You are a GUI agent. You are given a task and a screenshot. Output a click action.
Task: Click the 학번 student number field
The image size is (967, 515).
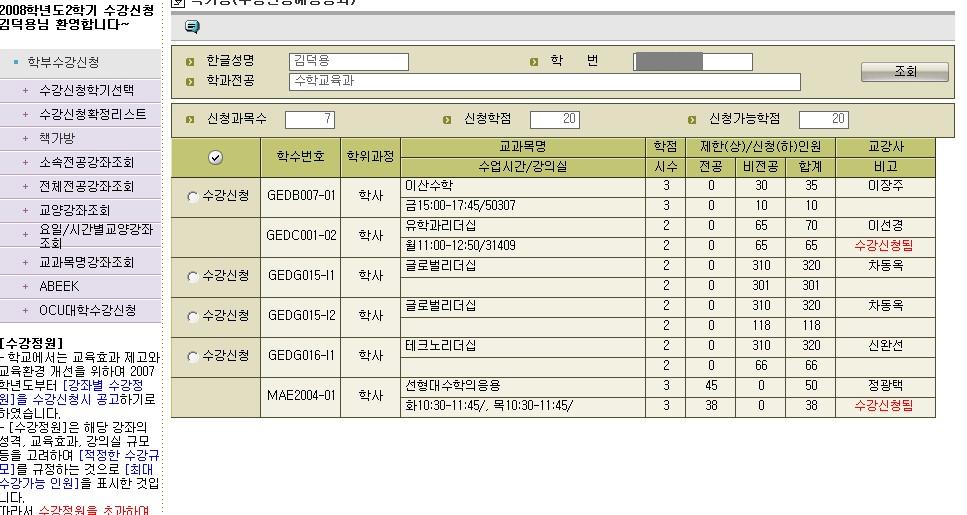click(x=693, y=62)
